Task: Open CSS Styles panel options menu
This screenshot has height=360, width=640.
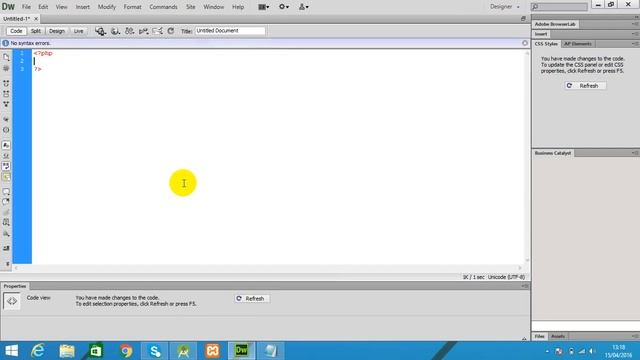Action: point(635,44)
